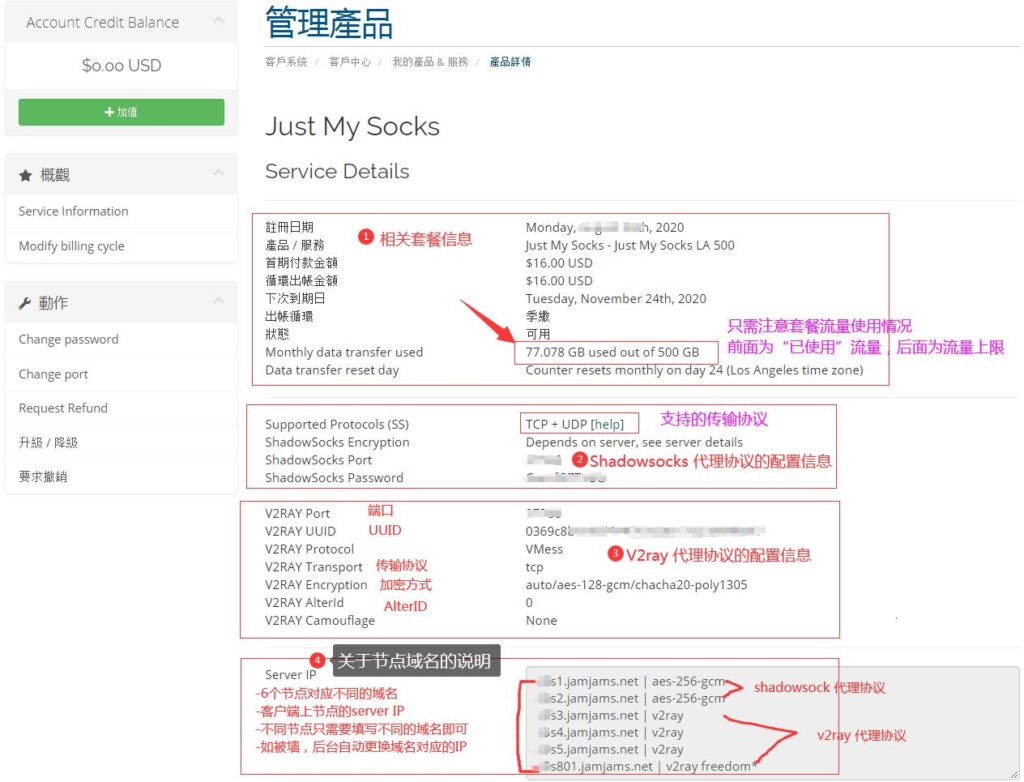Open the [help] link beside TCP + UDP

pyautogui.click(x=607, y=424)
